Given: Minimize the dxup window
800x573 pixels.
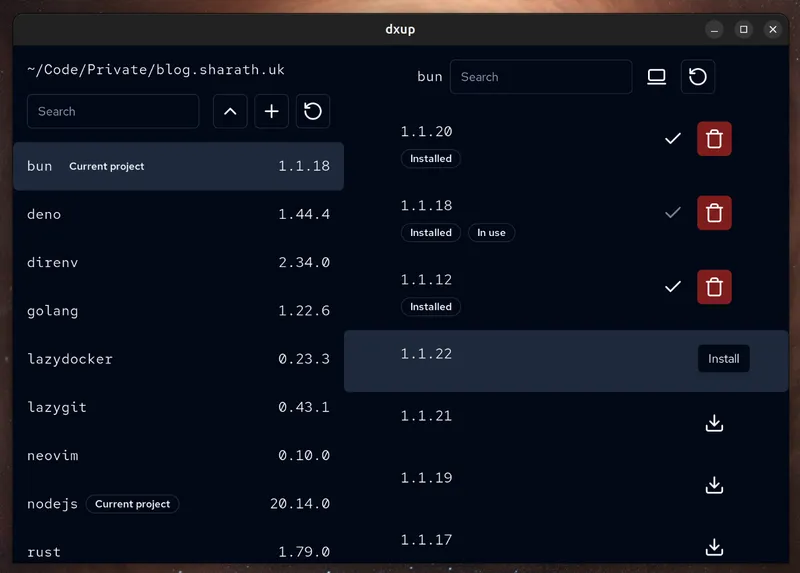Looking at the screenshot, I should tap(714, 30).
